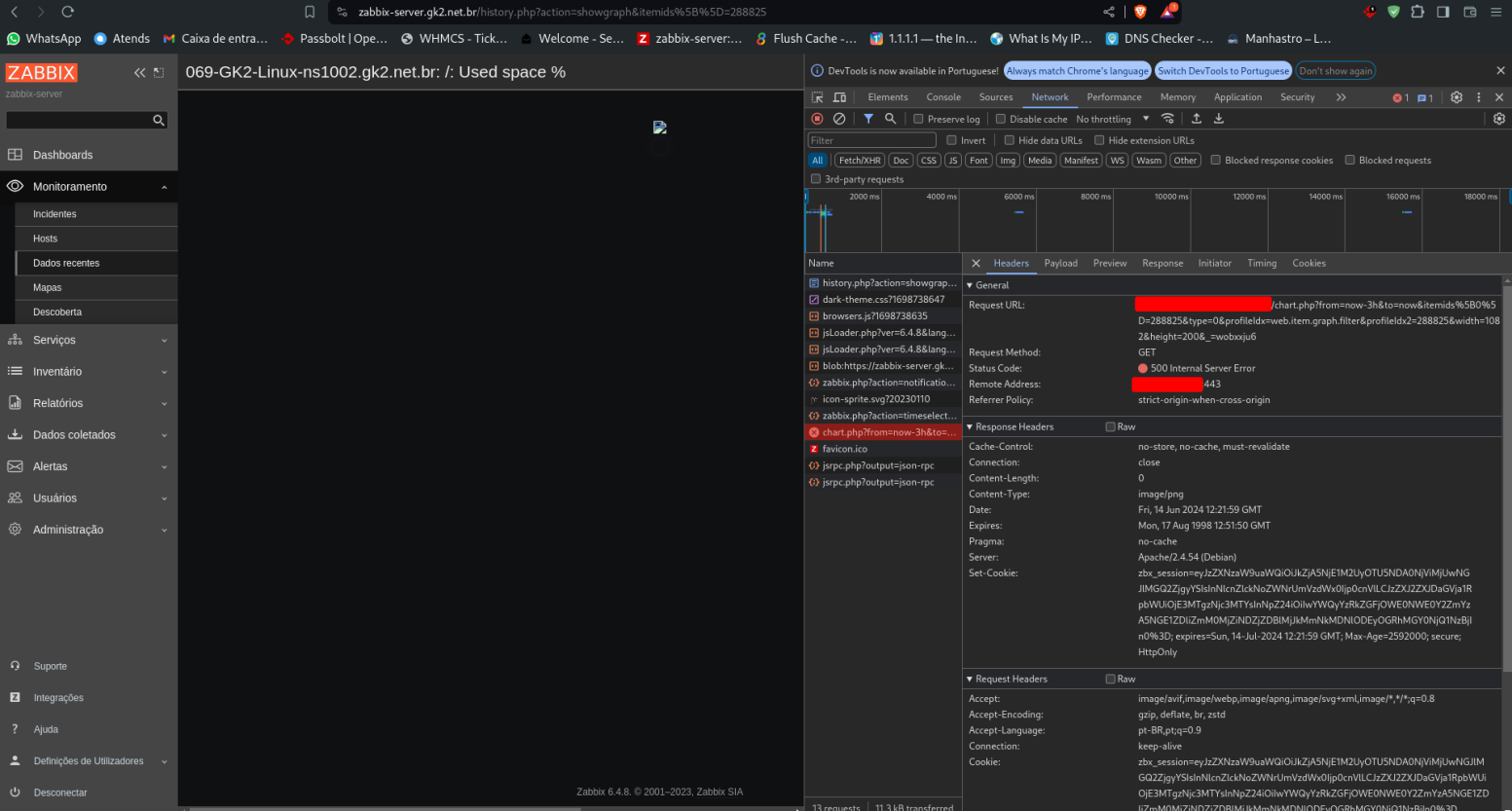Toggle the device toolbar icon

coord(839,97)
